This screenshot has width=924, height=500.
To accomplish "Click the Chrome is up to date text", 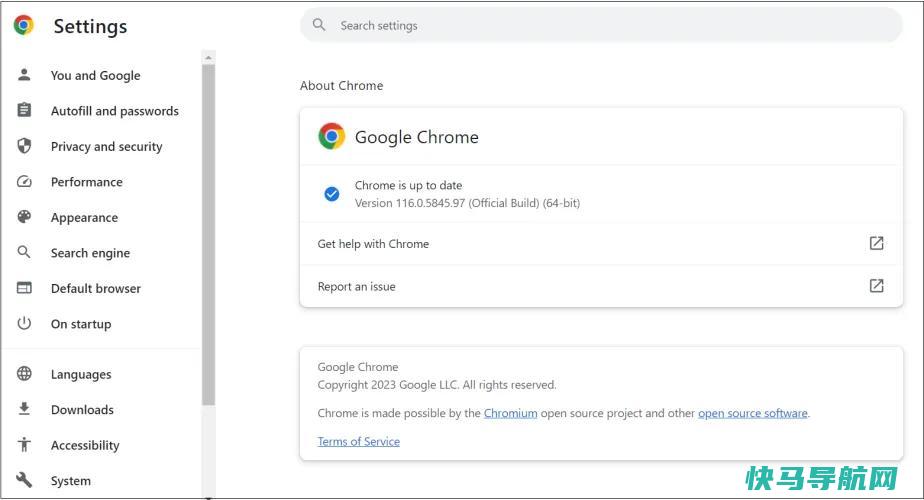I will point(408,185).
